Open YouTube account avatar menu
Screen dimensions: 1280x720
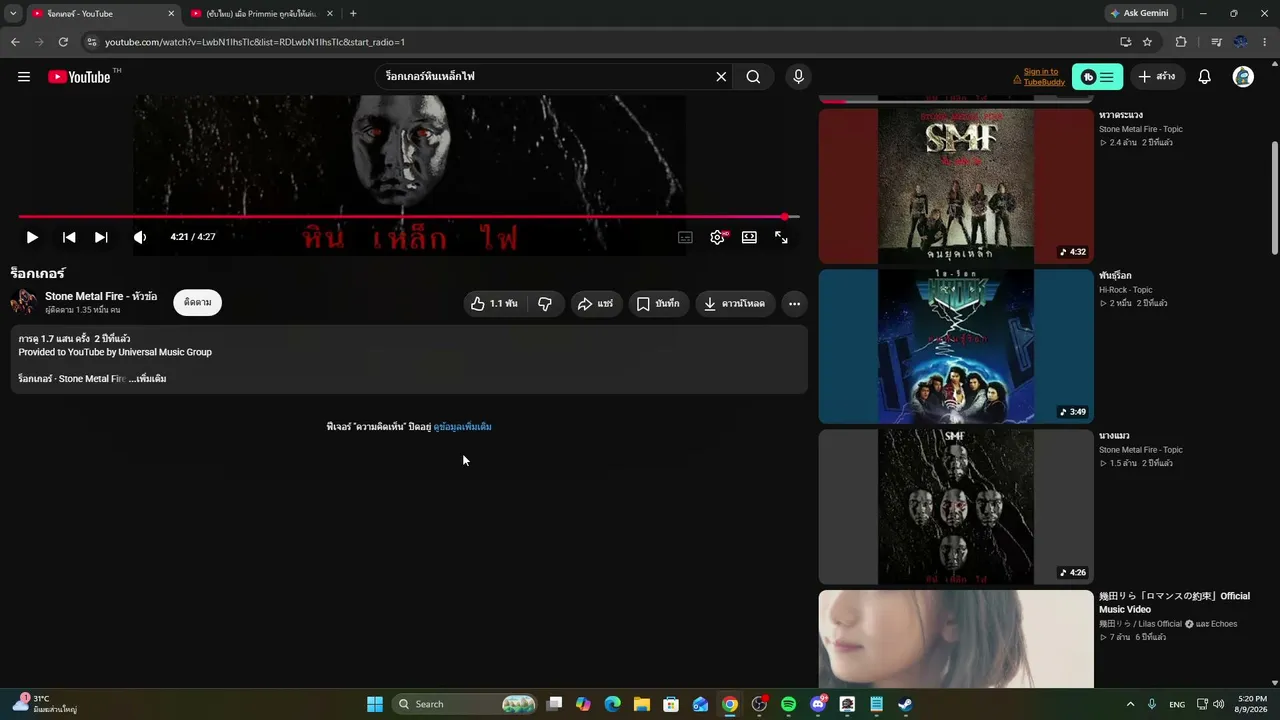(1243, 77)
